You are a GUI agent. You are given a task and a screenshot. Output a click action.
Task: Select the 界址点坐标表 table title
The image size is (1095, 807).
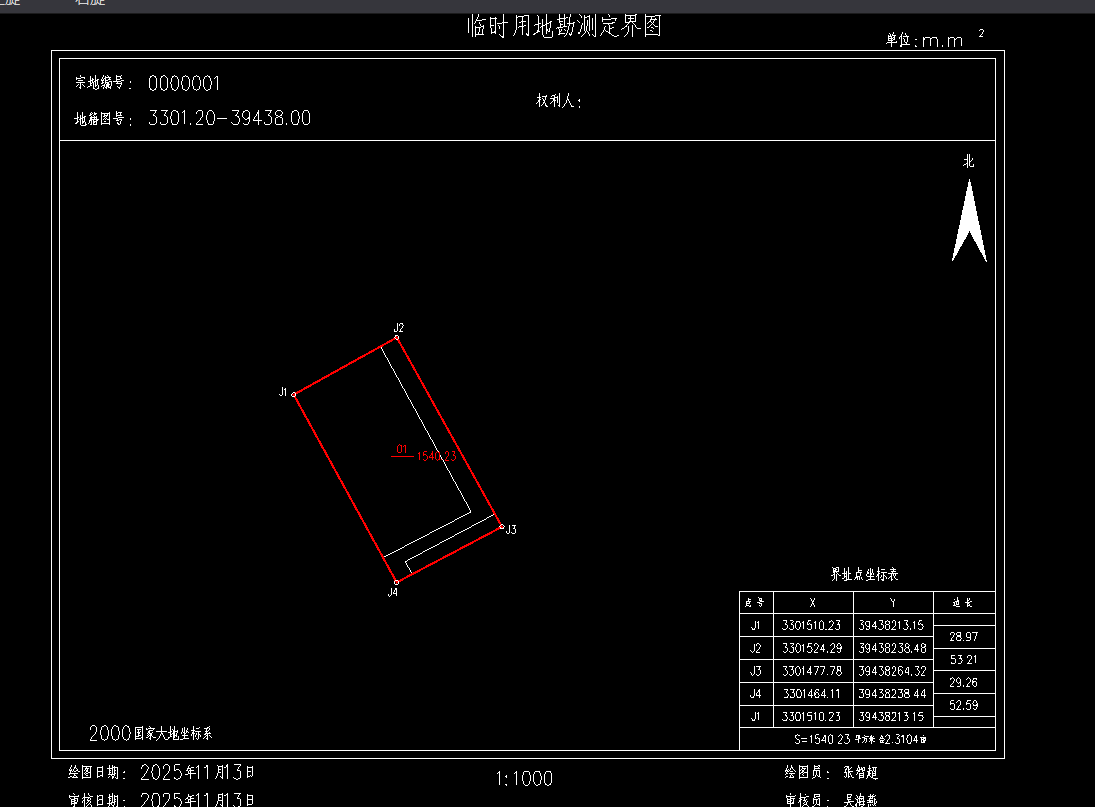[864, 575]
